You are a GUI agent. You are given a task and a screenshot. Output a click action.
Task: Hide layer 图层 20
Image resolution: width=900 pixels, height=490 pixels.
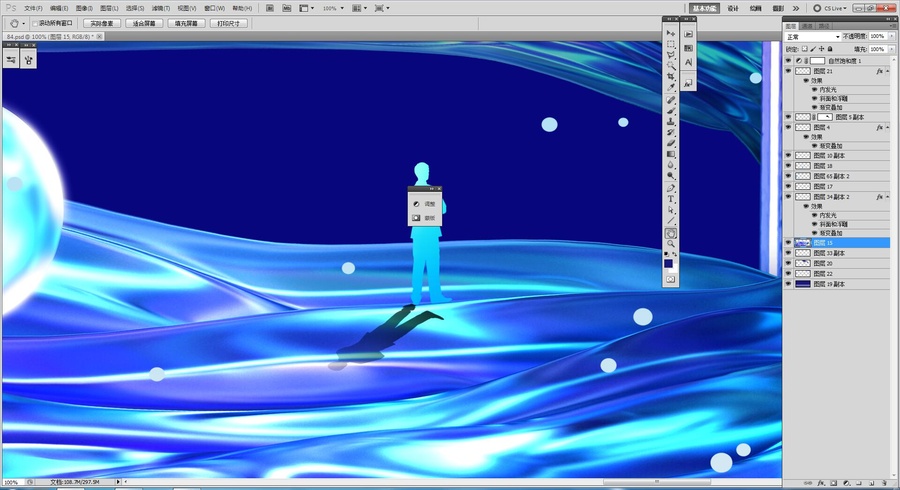click(788, 263)
